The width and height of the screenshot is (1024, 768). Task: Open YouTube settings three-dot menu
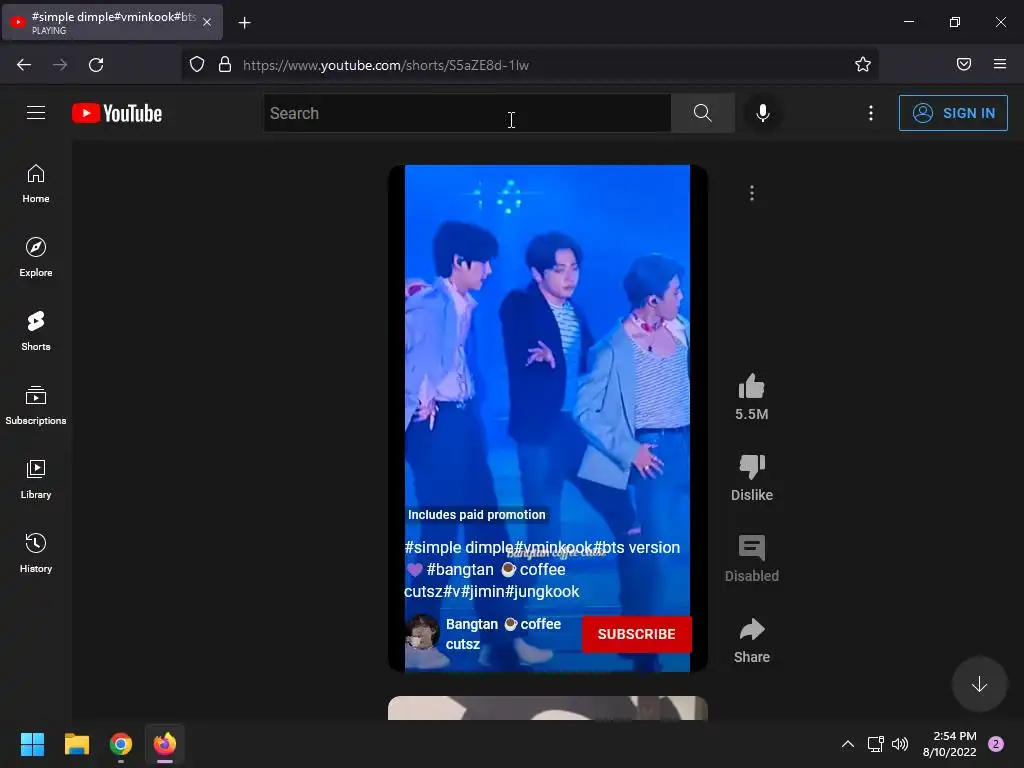pos(871,113)
